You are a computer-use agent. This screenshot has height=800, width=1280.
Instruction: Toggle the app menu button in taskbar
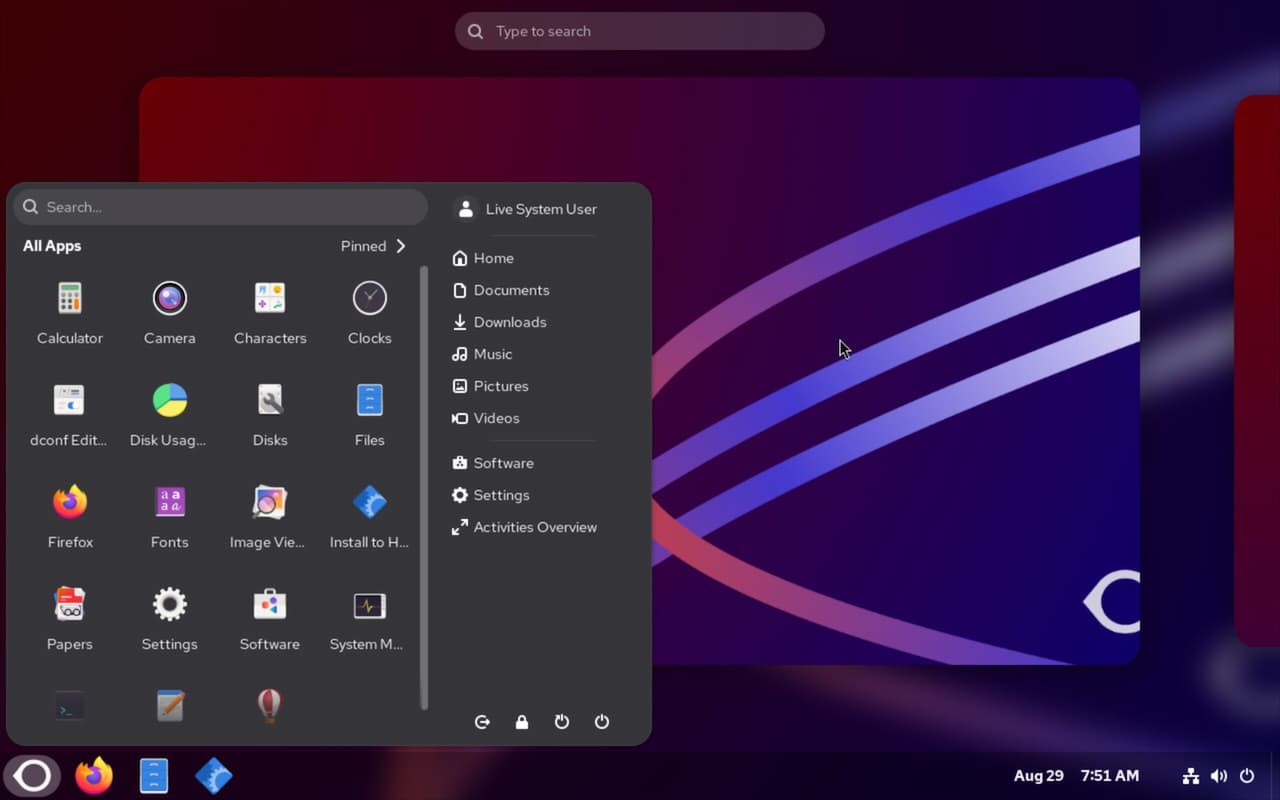pos(32,776)
